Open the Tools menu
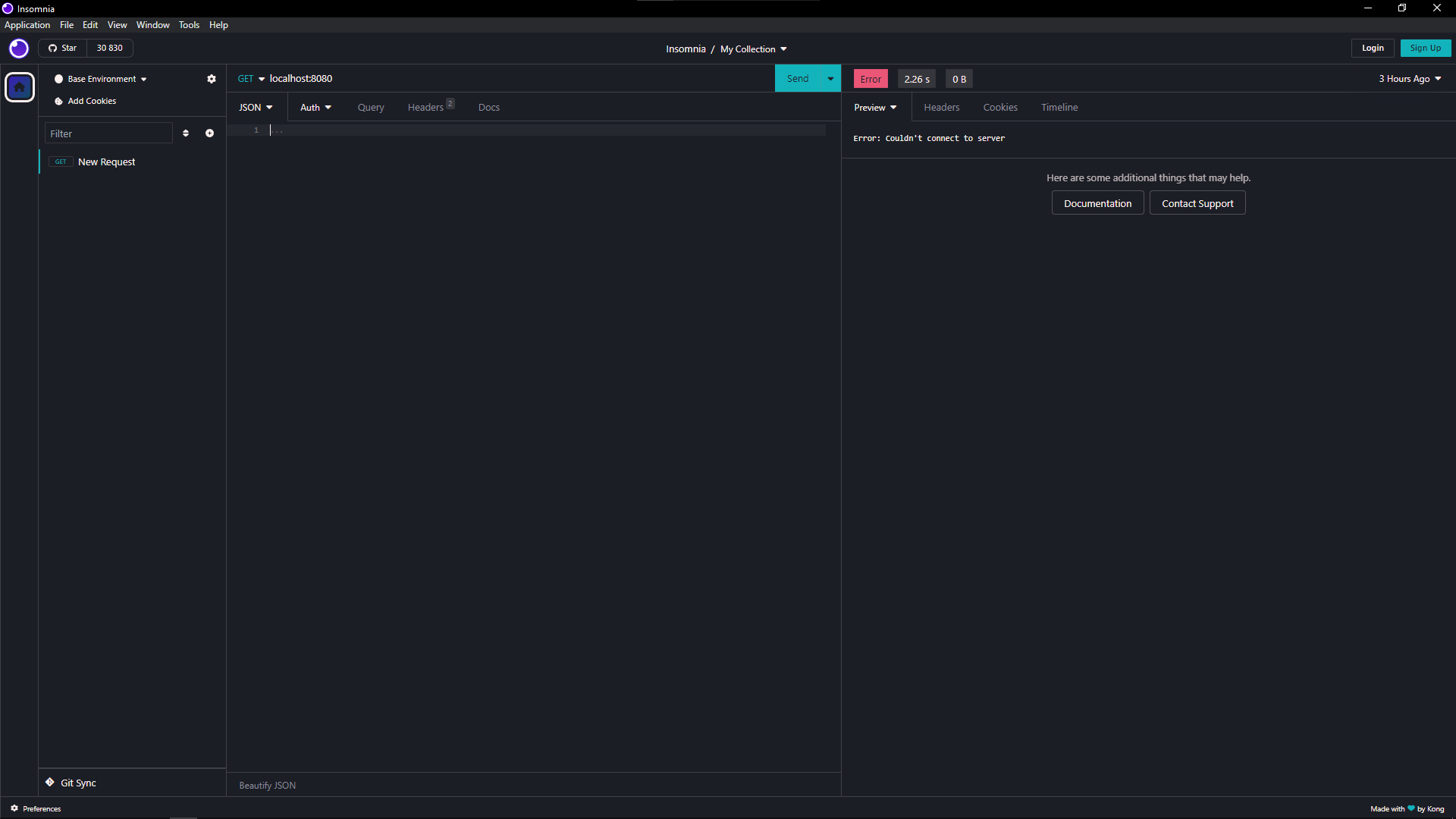1456x819 pixels. (189, 25)
